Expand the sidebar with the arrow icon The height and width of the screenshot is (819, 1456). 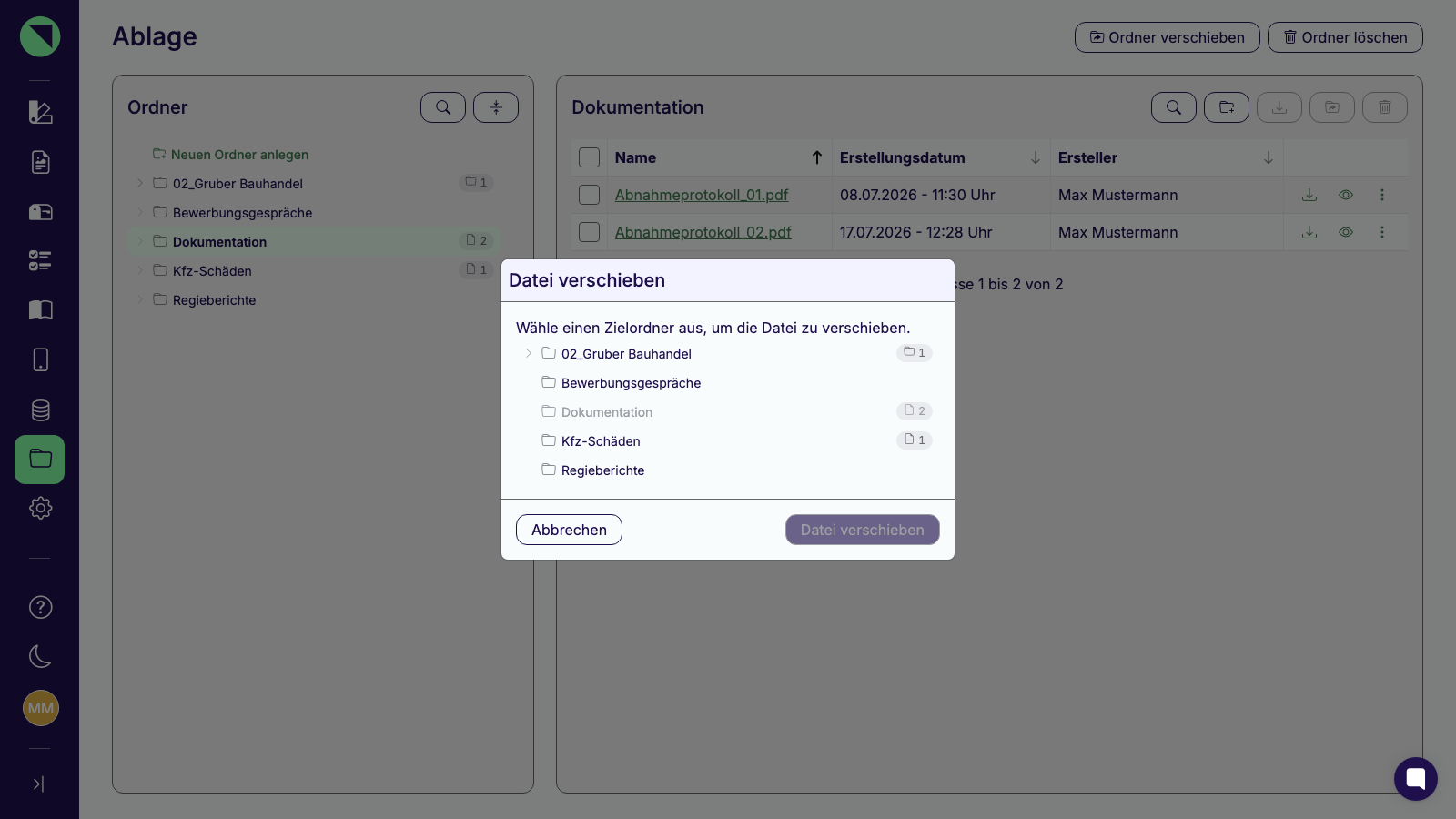[x=38, y=784]
